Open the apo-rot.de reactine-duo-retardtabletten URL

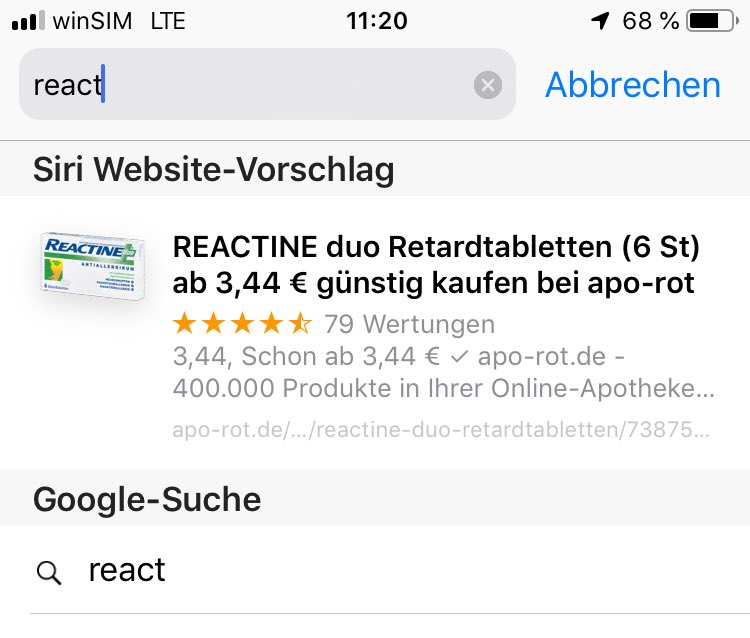point(441,429)
